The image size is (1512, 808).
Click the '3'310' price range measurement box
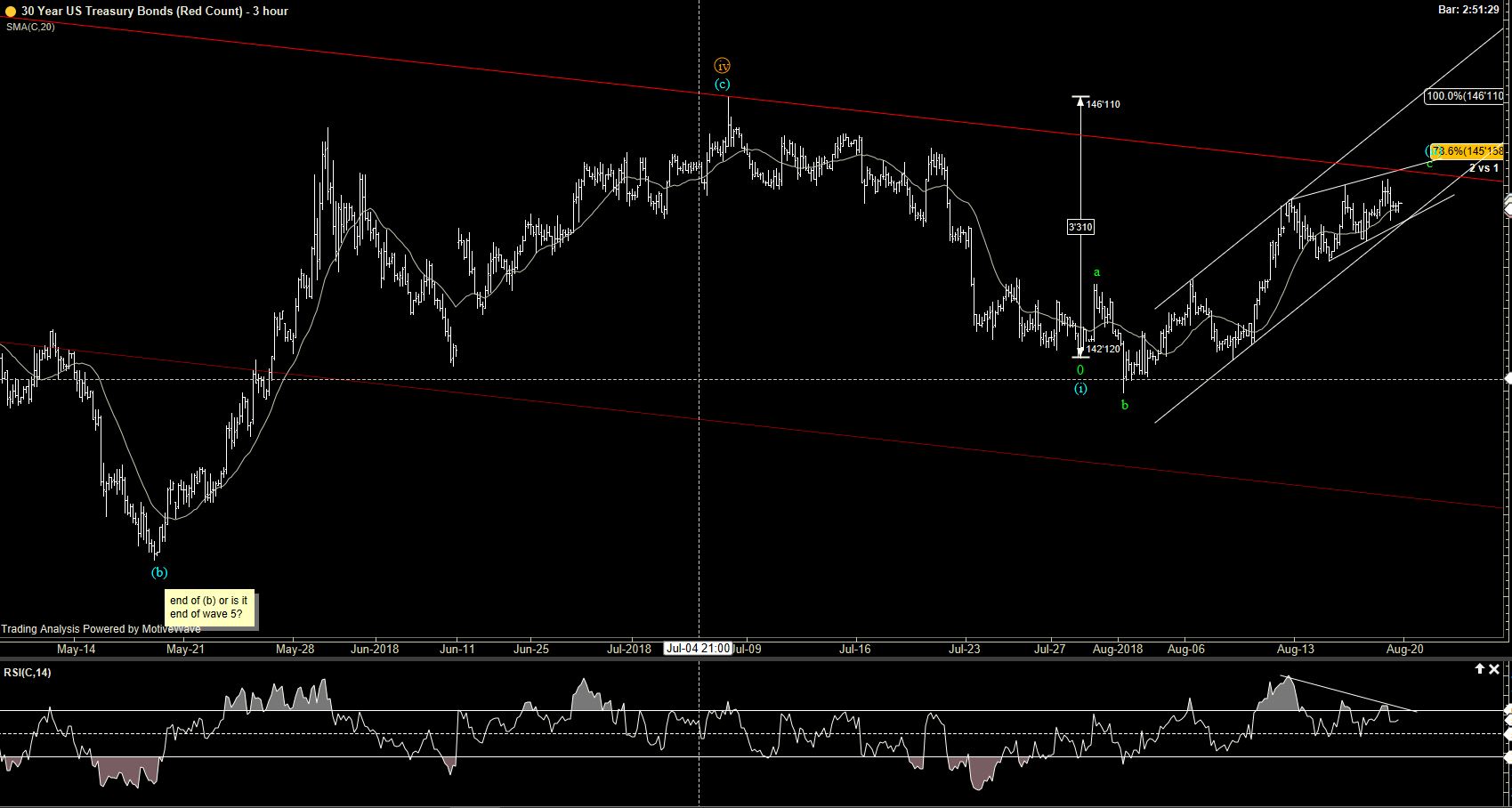[x=1080, y=227]
